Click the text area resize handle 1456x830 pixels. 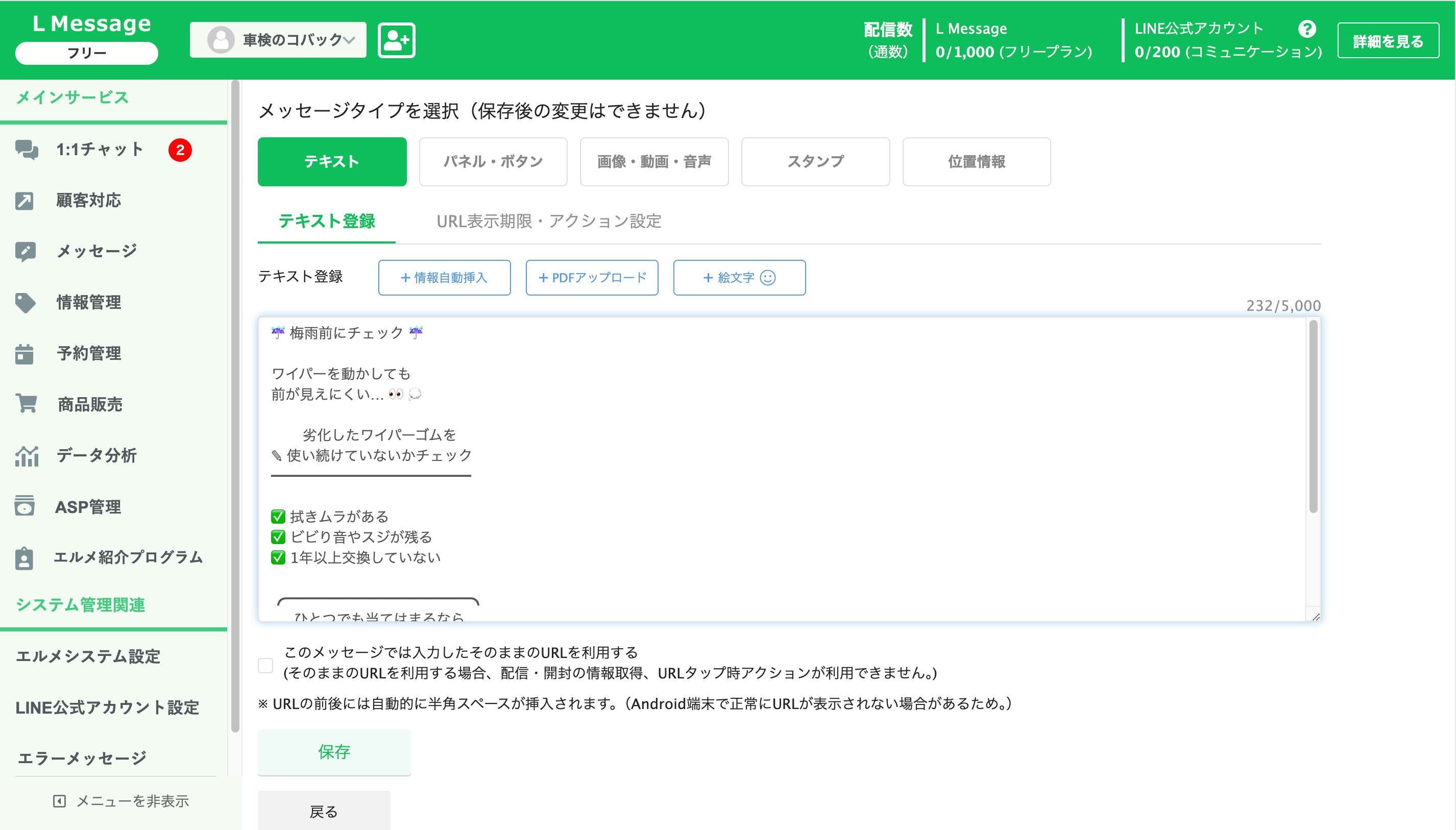click(x=1315, y=617)
